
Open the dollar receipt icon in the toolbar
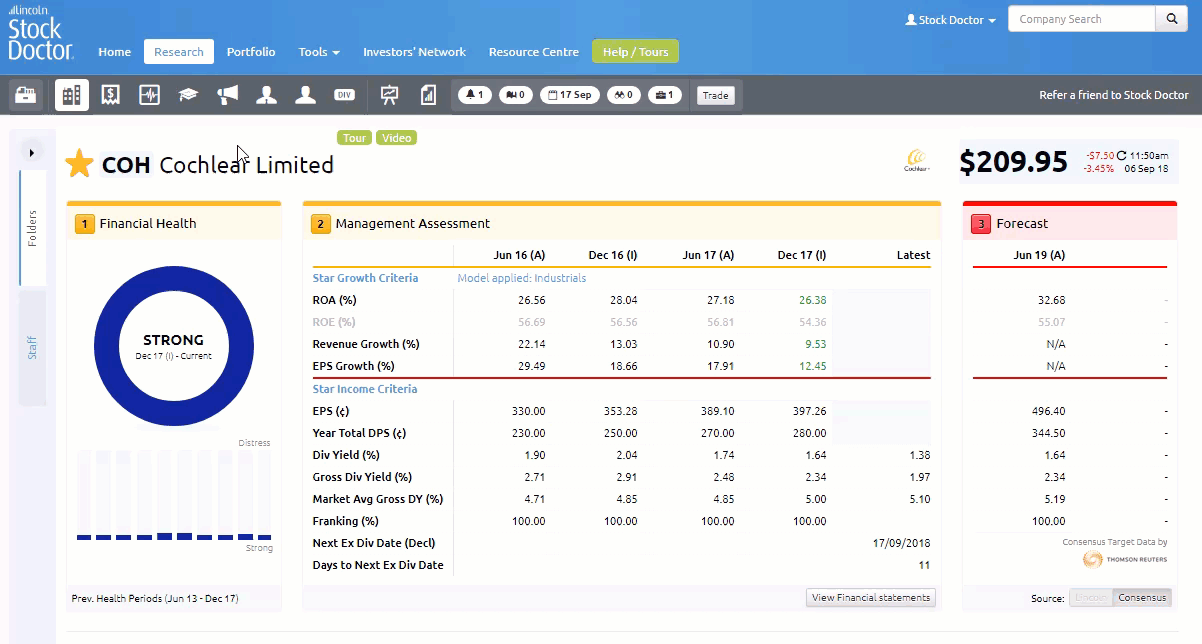pos(111,95)
